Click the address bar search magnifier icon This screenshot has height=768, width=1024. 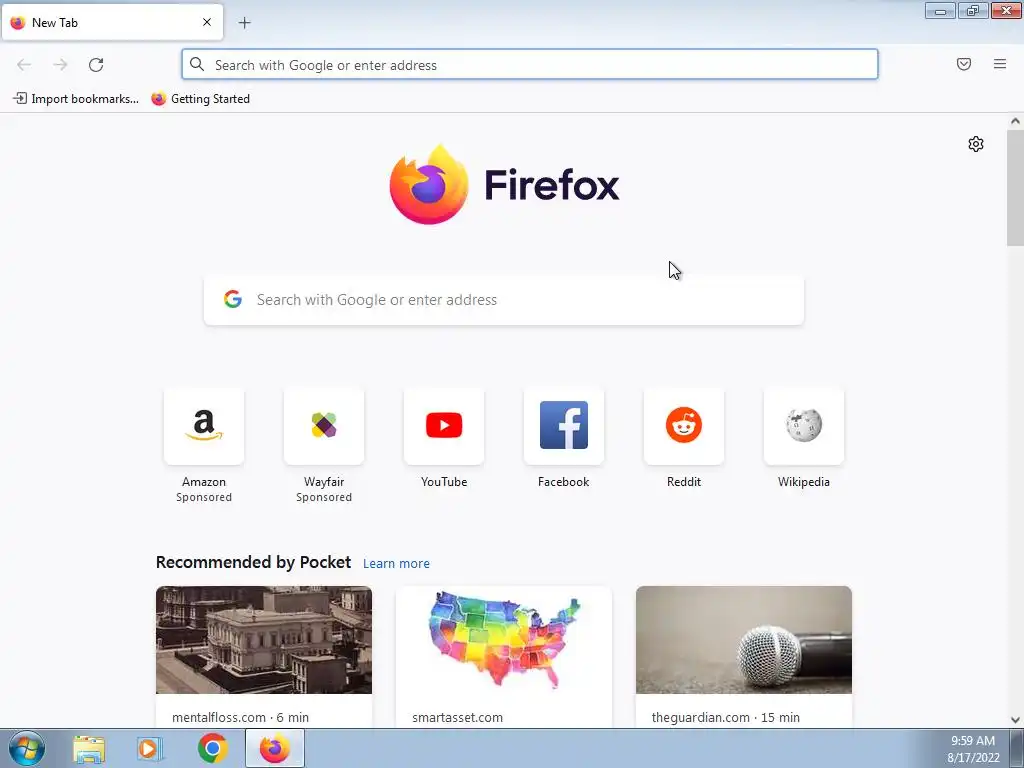[197, 64]
